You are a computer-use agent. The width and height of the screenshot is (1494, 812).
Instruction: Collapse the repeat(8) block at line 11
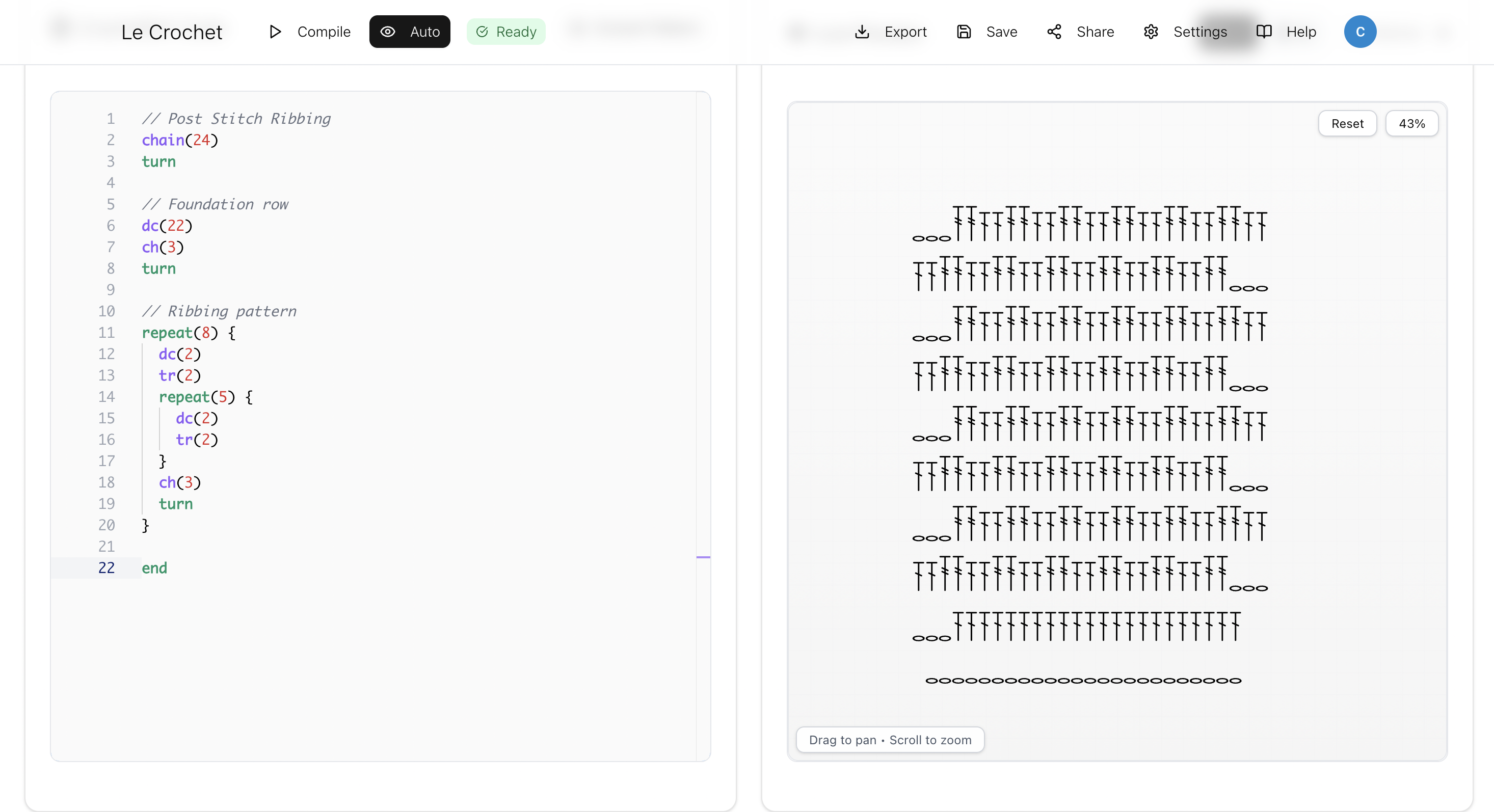[129, 333]
